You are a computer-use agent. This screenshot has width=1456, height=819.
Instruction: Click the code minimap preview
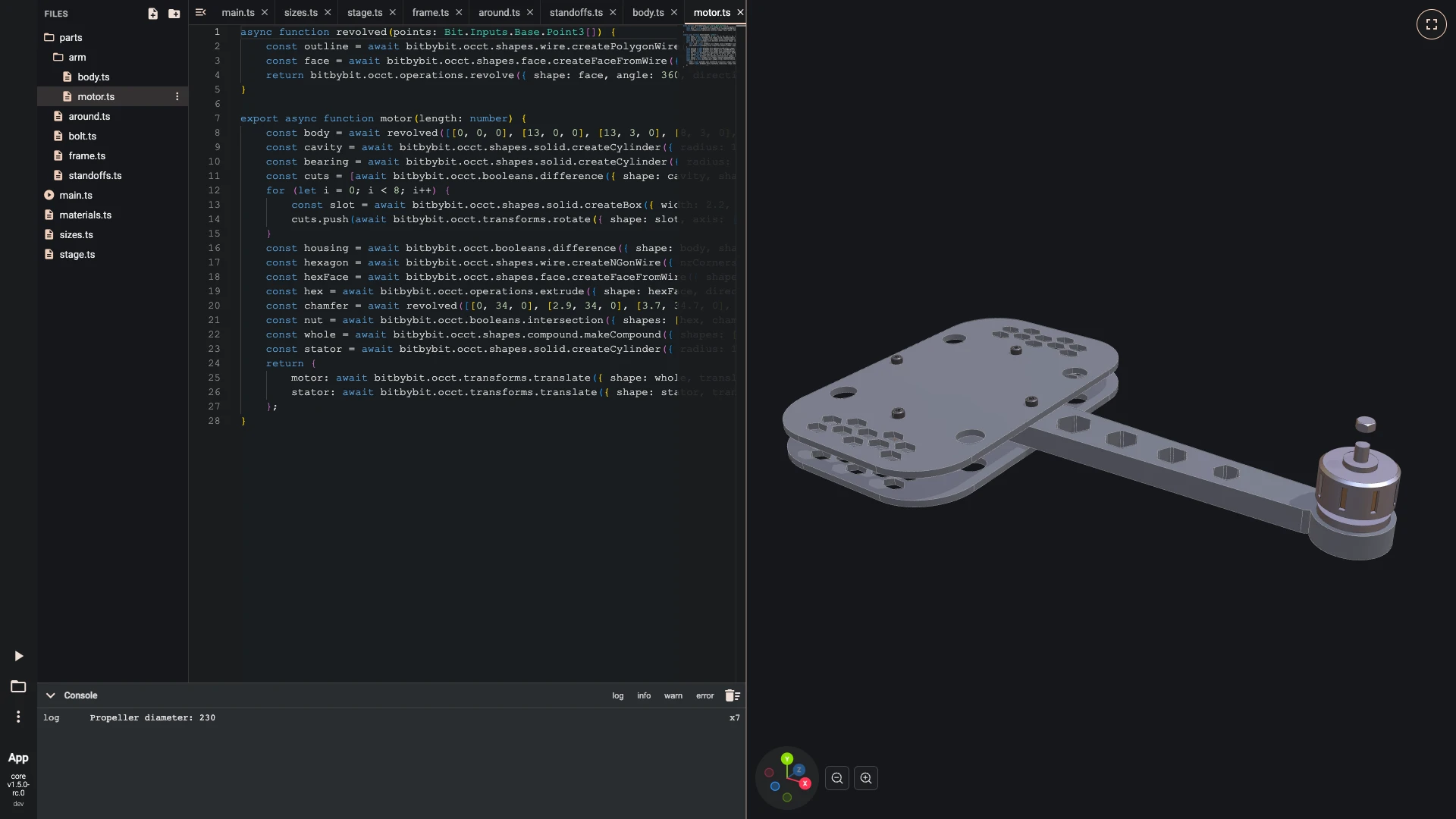click(x=711, y=45)
